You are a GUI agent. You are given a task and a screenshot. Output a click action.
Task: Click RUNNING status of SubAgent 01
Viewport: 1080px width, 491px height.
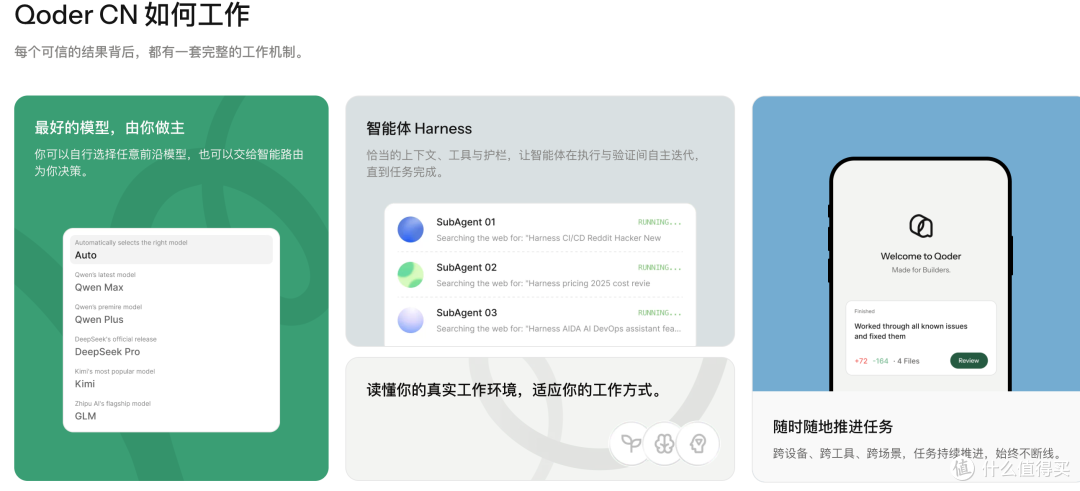660,222
